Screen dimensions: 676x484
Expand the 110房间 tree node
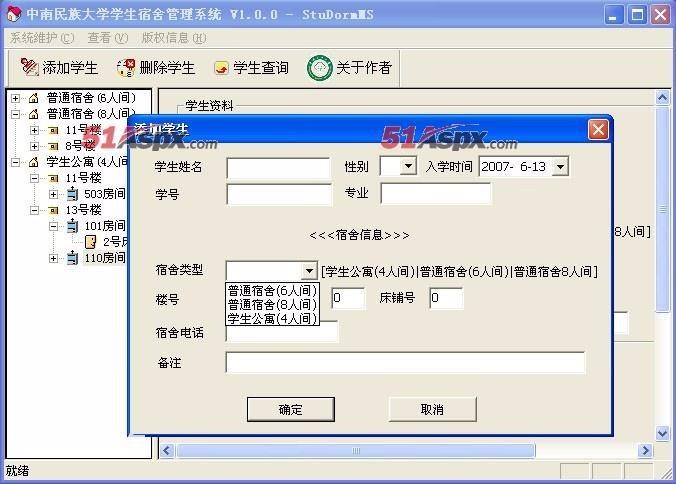[53, 258]
